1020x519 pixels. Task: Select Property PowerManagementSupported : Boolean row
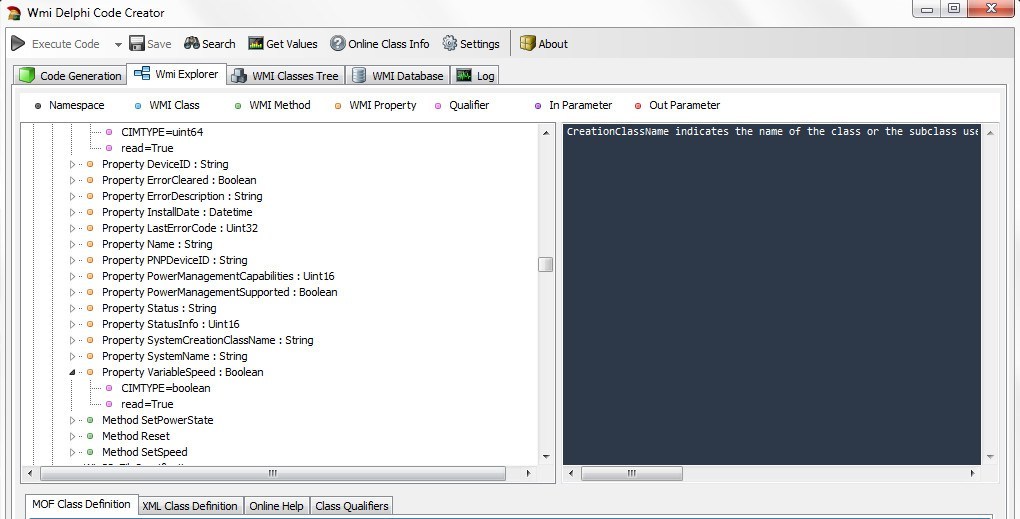click(220, 293)
